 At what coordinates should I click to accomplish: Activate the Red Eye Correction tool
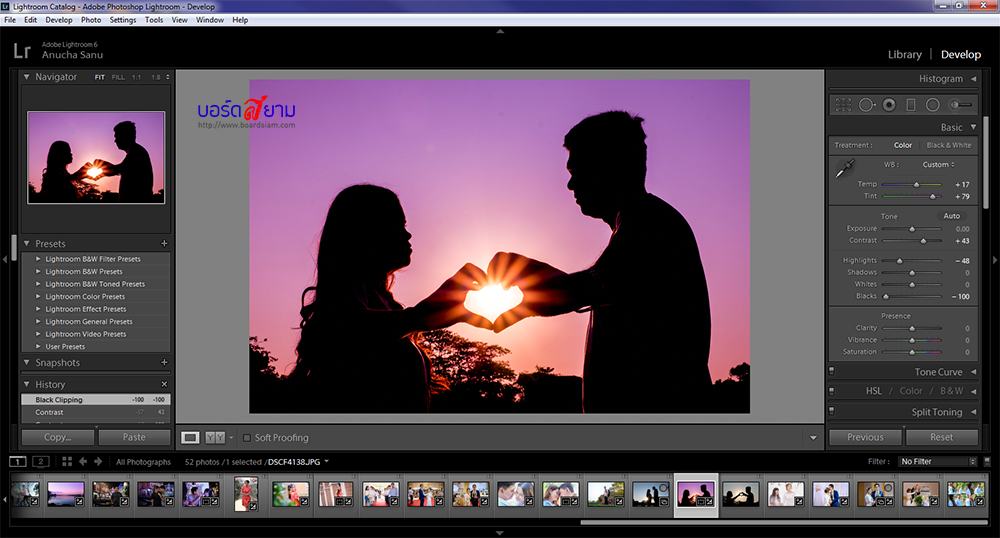tap(889, 104)
